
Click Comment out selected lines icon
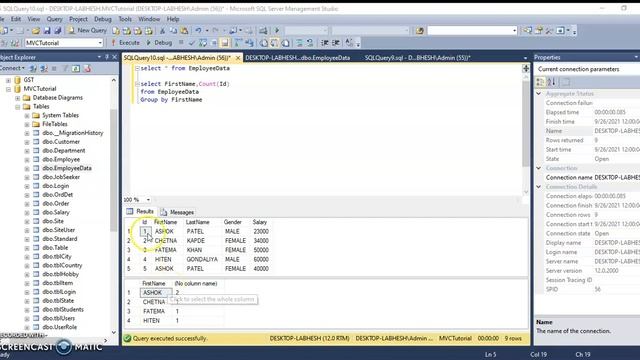tap(299, 42)
